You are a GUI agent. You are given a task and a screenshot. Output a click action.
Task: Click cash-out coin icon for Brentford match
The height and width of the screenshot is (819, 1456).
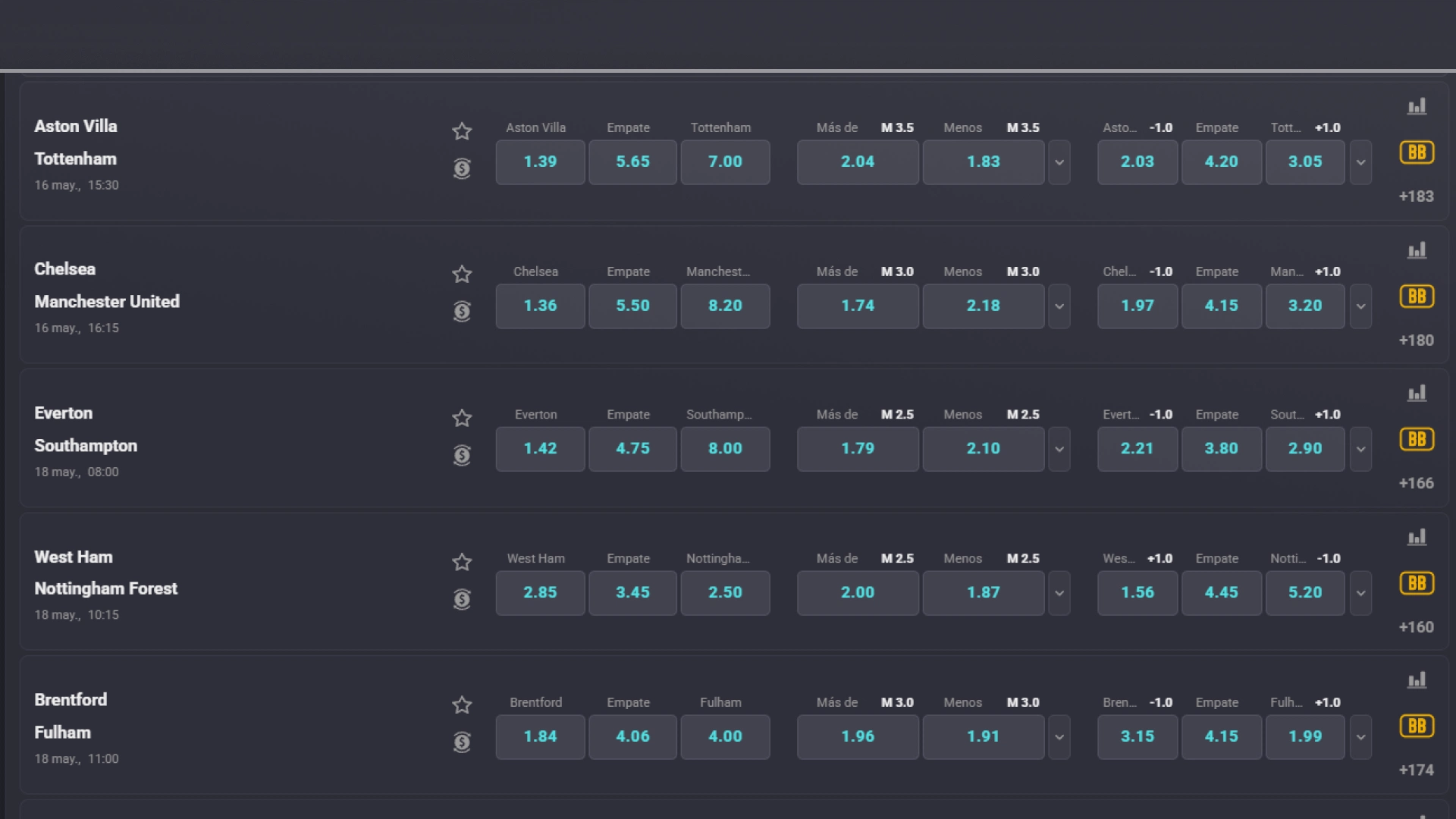click(x=462, y=742)
